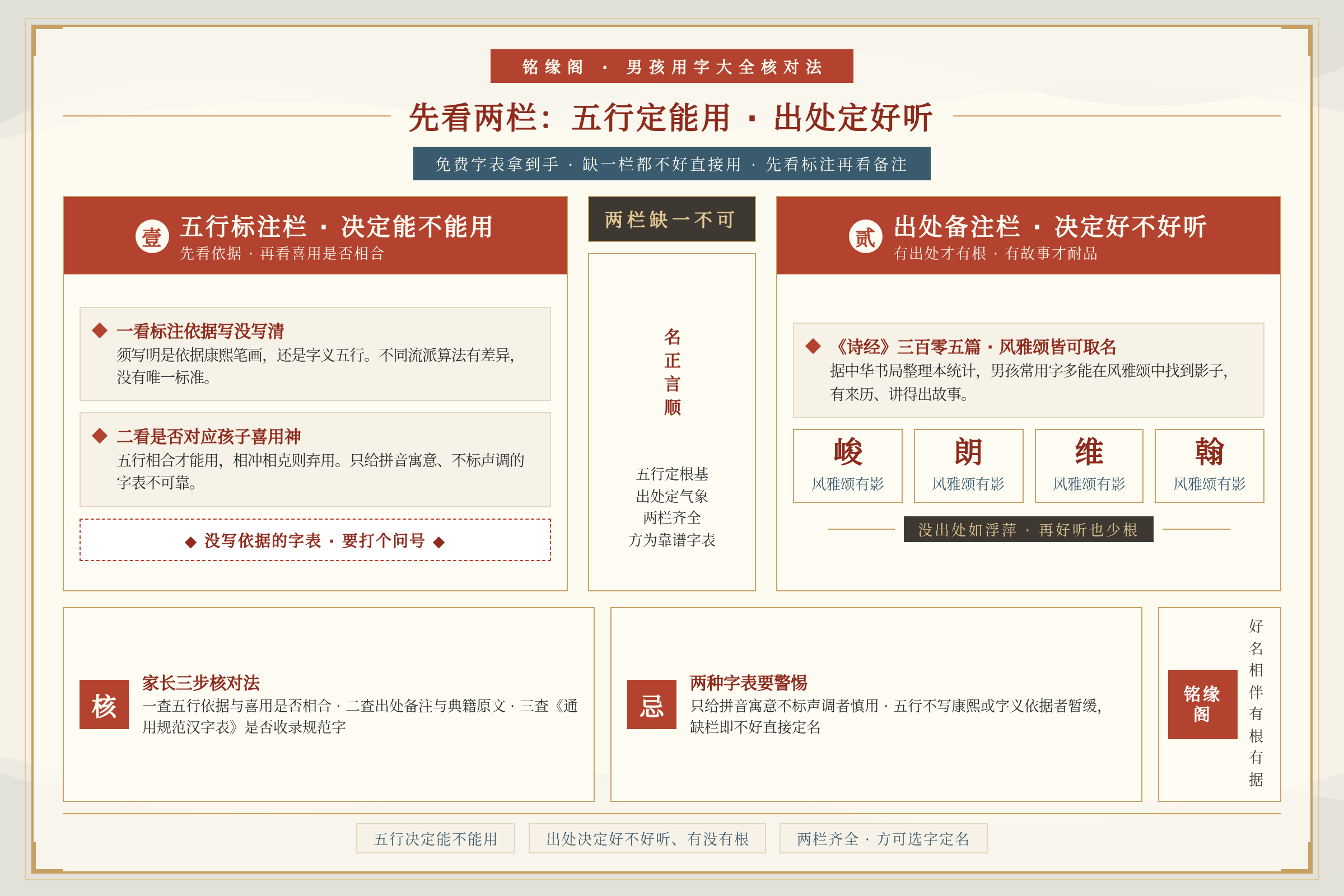Screen dimensions: 1344x896
Task: Click the main title 先看两栏：五行定能用
Action: [671, 118]
